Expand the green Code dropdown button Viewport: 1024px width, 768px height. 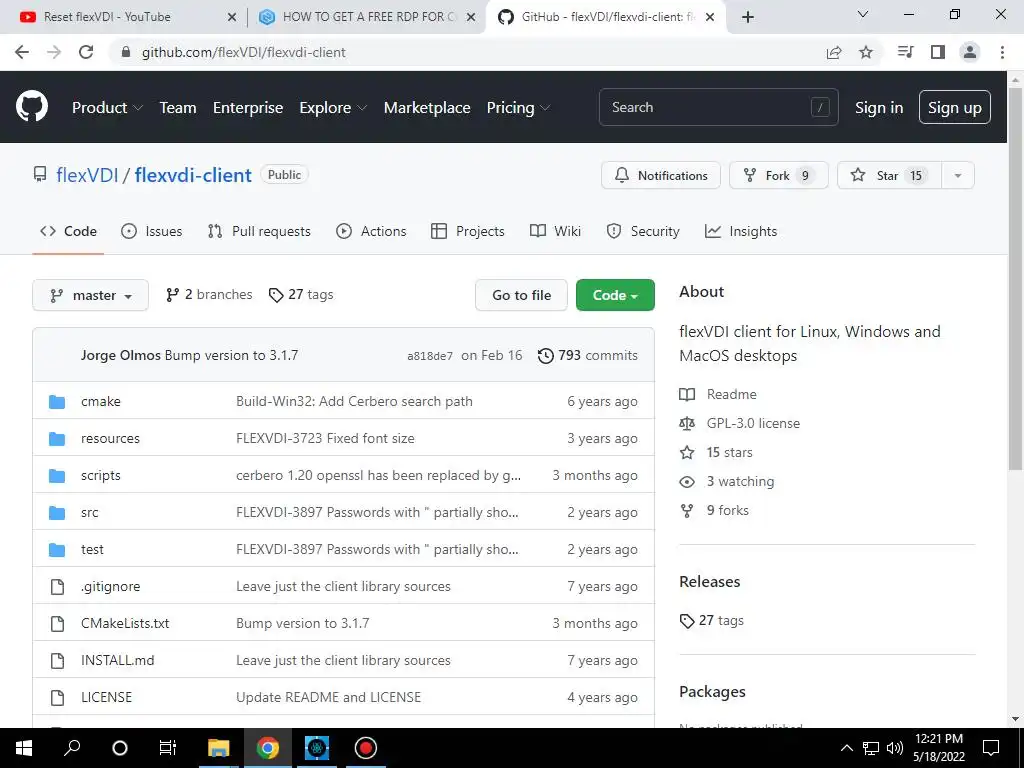click(615, 295)
